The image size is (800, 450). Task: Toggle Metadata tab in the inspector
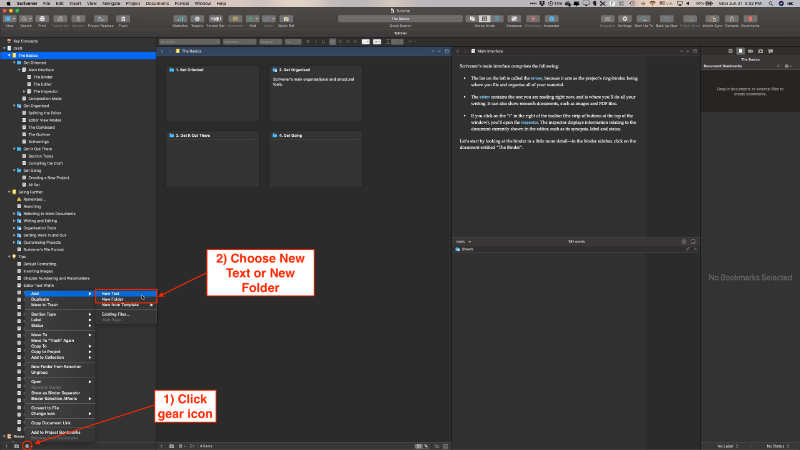pos(751,51)
